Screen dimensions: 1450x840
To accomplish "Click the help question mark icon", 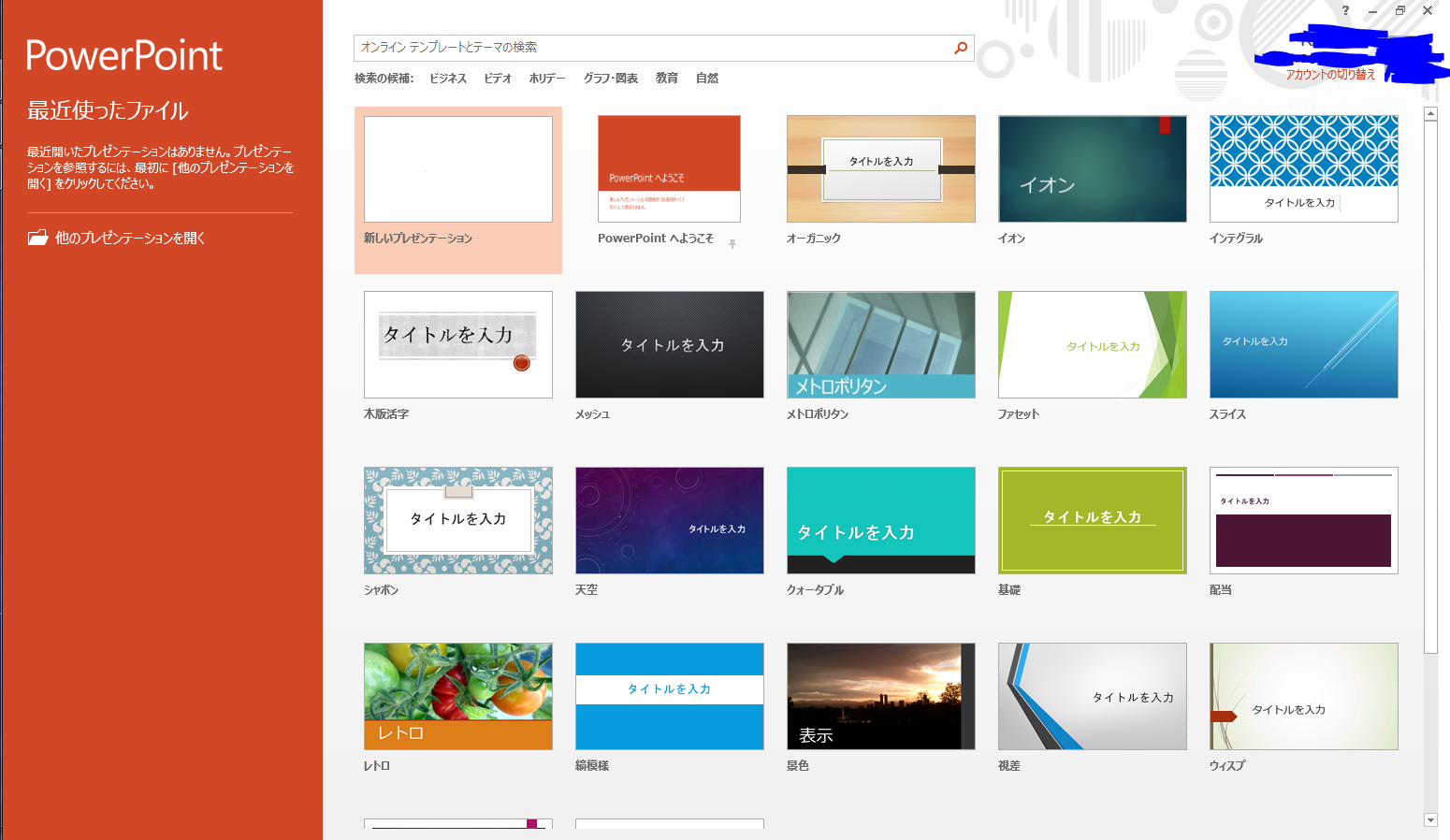I will [1345, 10].
